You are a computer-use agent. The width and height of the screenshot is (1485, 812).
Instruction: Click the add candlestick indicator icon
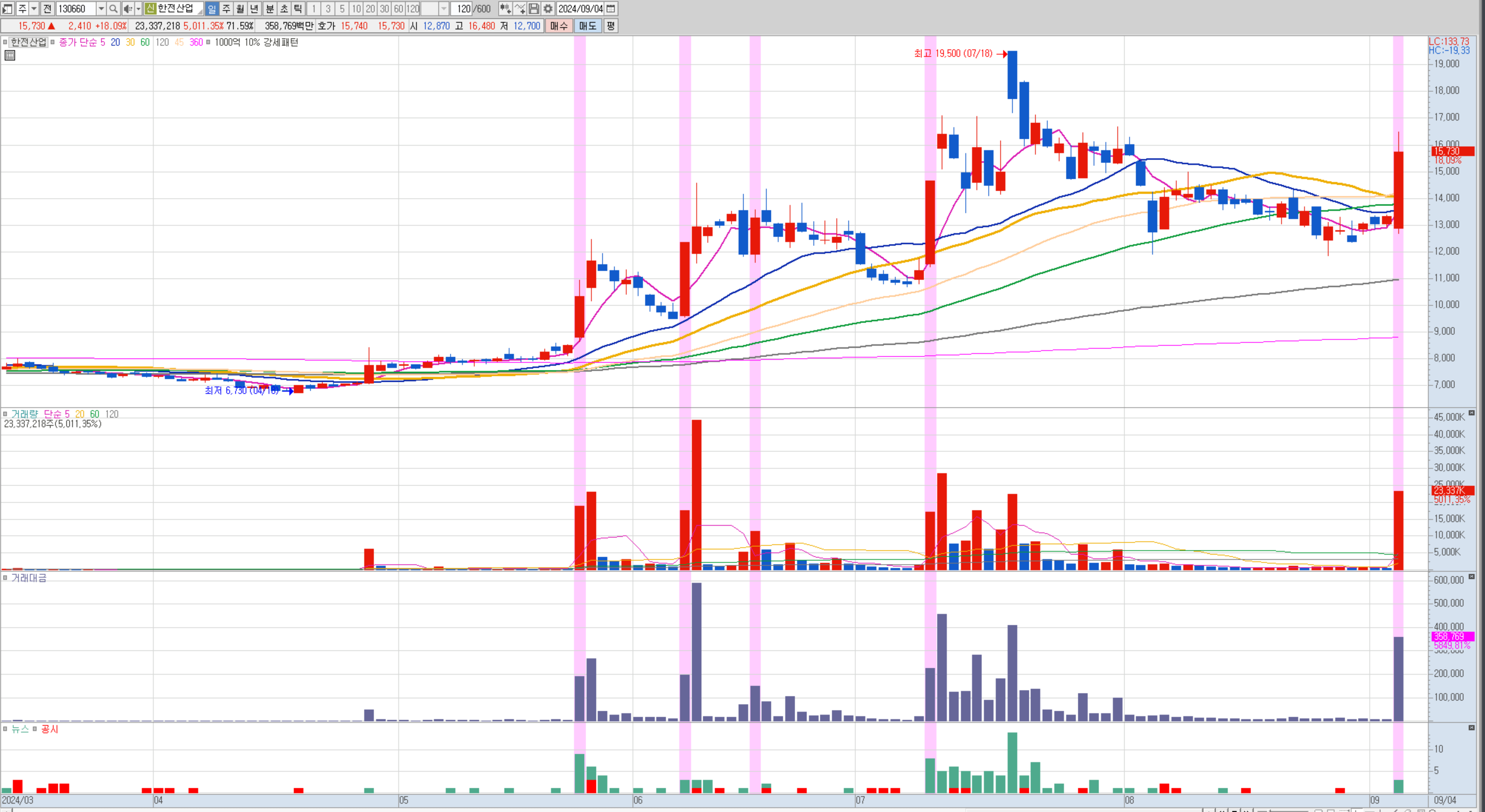coord(505,9)
